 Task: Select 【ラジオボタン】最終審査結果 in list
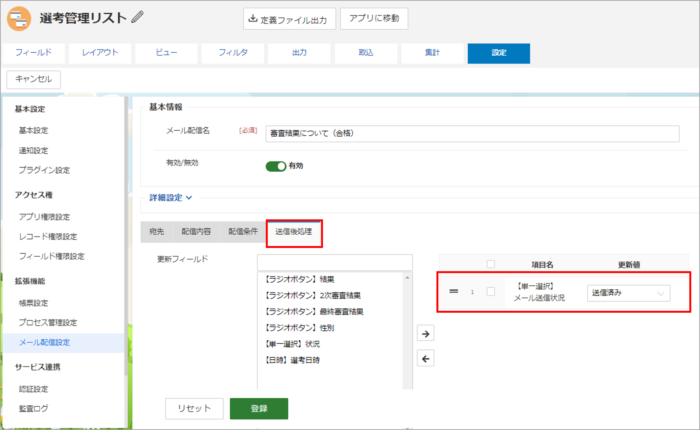point(313,311)
